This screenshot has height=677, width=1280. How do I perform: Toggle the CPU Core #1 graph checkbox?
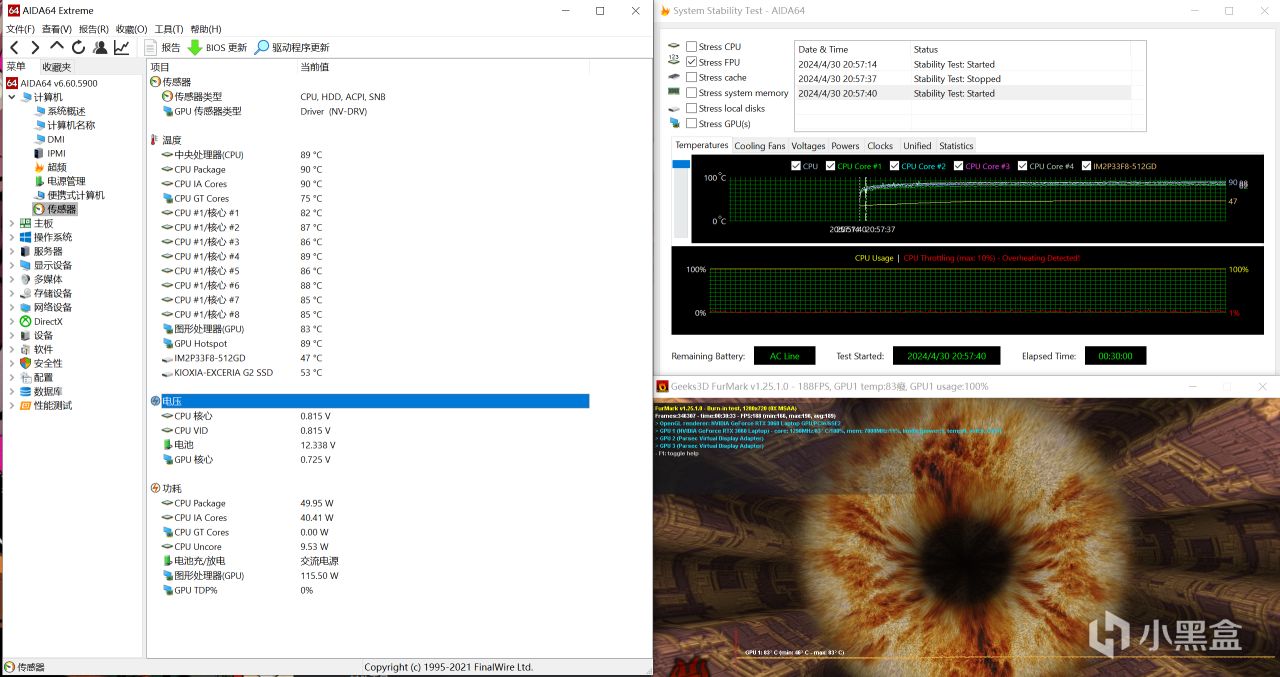[831, 166]
